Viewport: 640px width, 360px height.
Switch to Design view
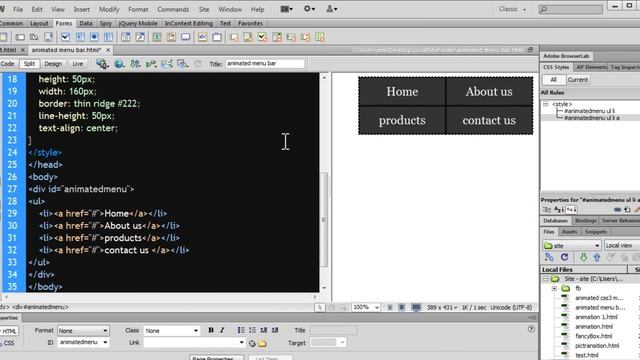click(53, 64)
